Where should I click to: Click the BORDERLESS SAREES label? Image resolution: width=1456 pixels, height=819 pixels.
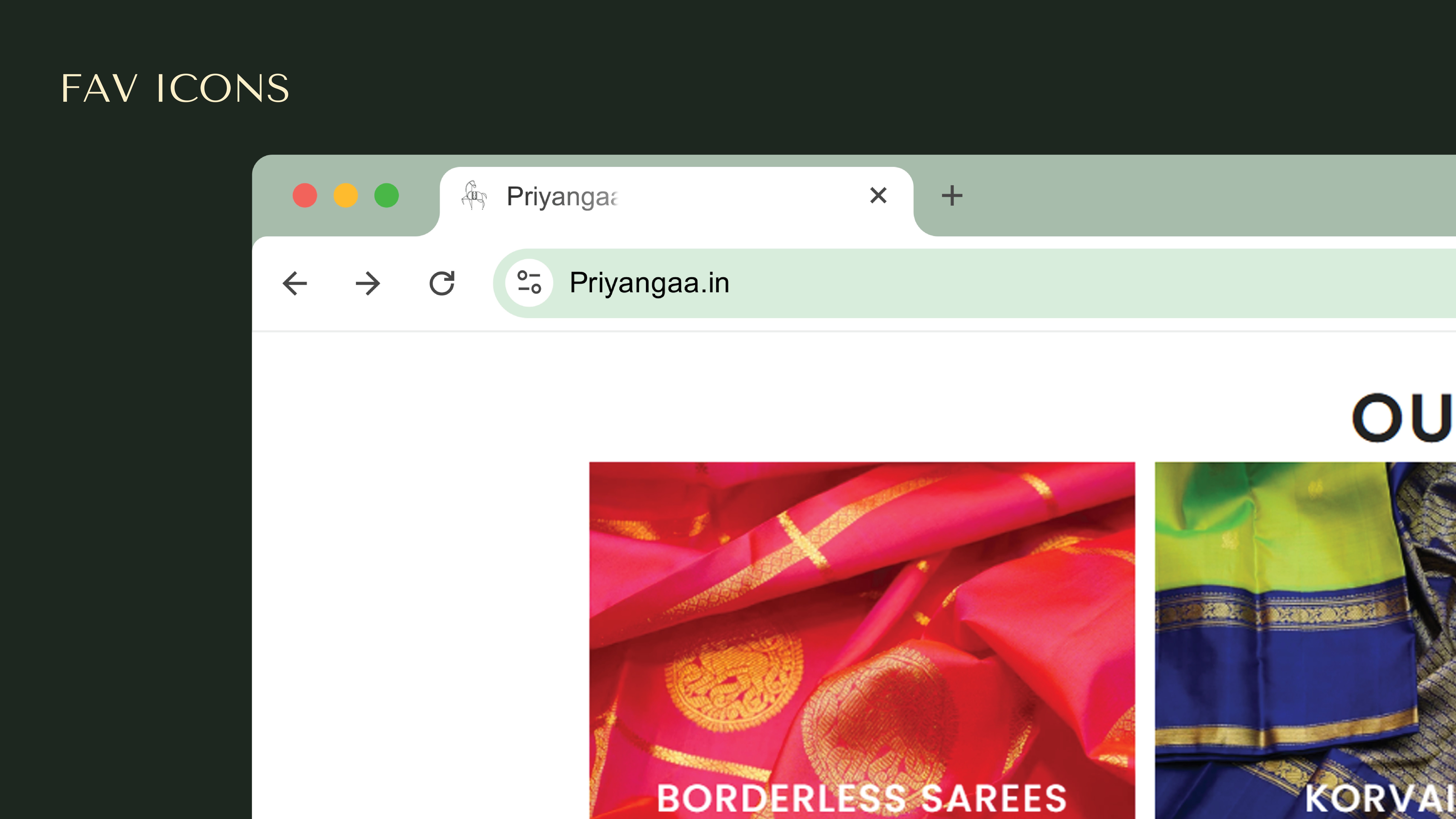[861, 798]
